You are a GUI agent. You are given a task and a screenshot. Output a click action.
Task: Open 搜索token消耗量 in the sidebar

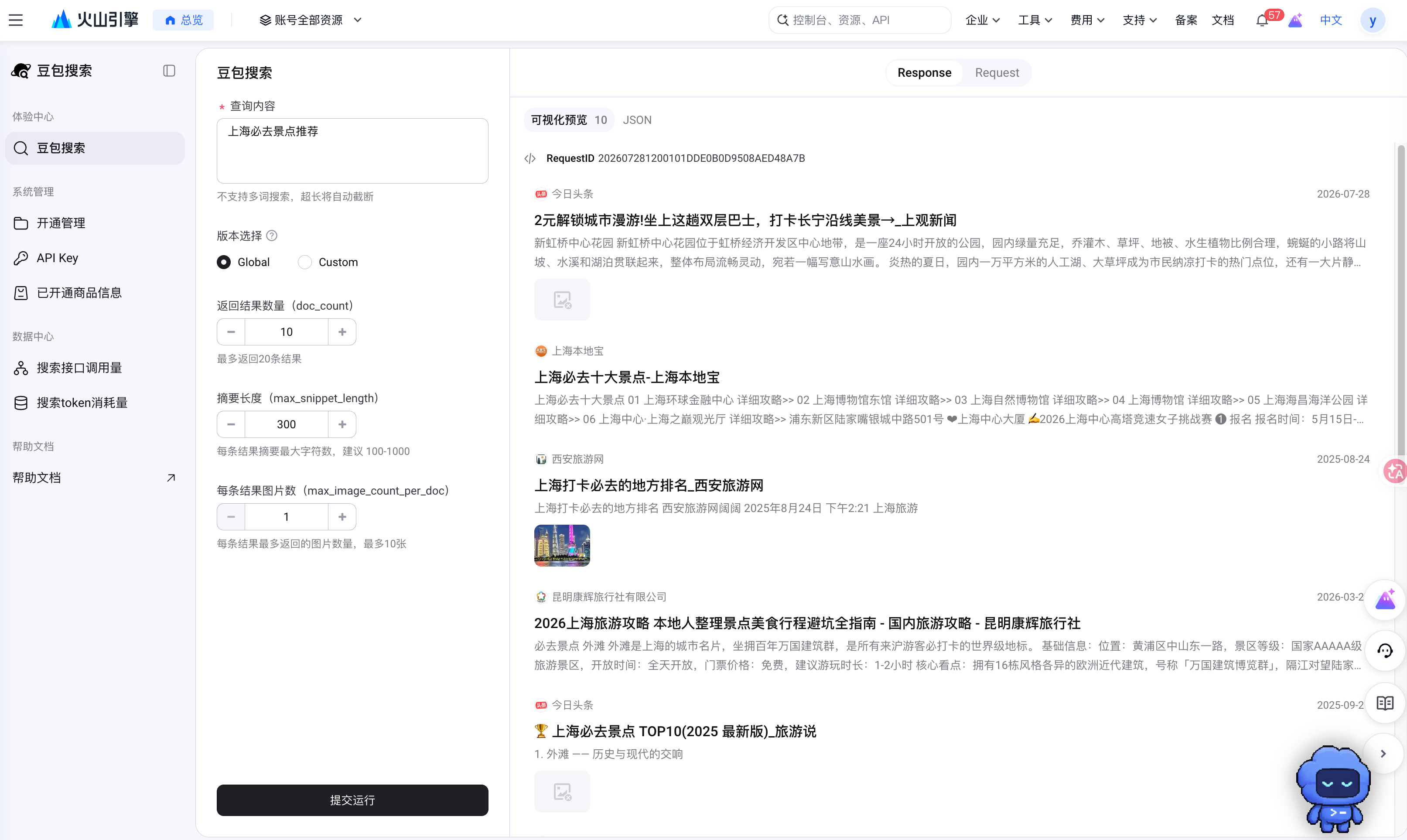click(95, 403)
